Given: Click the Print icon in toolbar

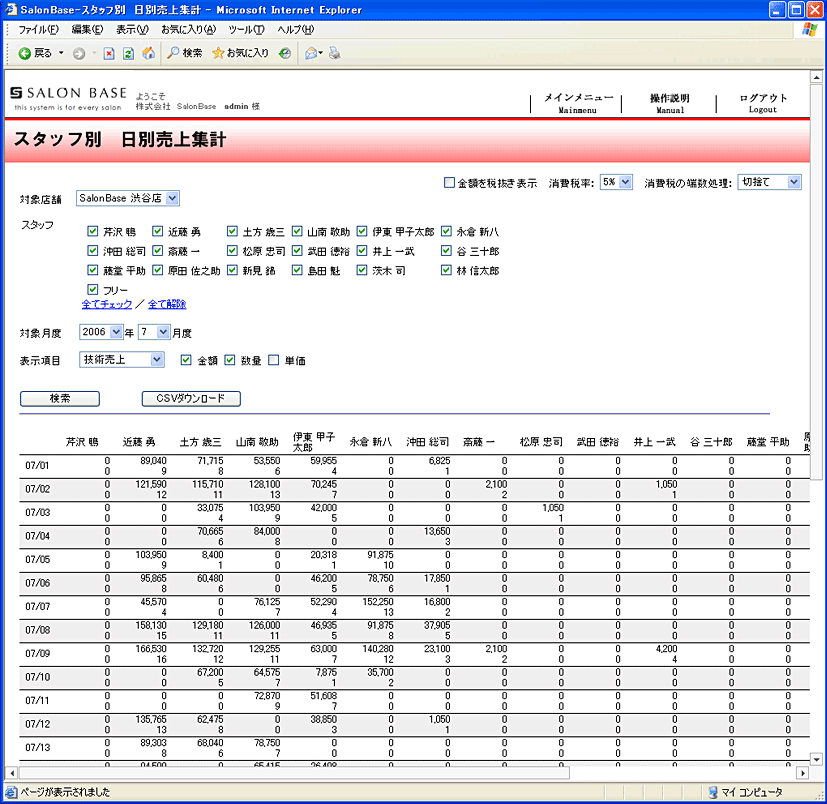Looking at the screenshot, I should [x=334, y=53].
